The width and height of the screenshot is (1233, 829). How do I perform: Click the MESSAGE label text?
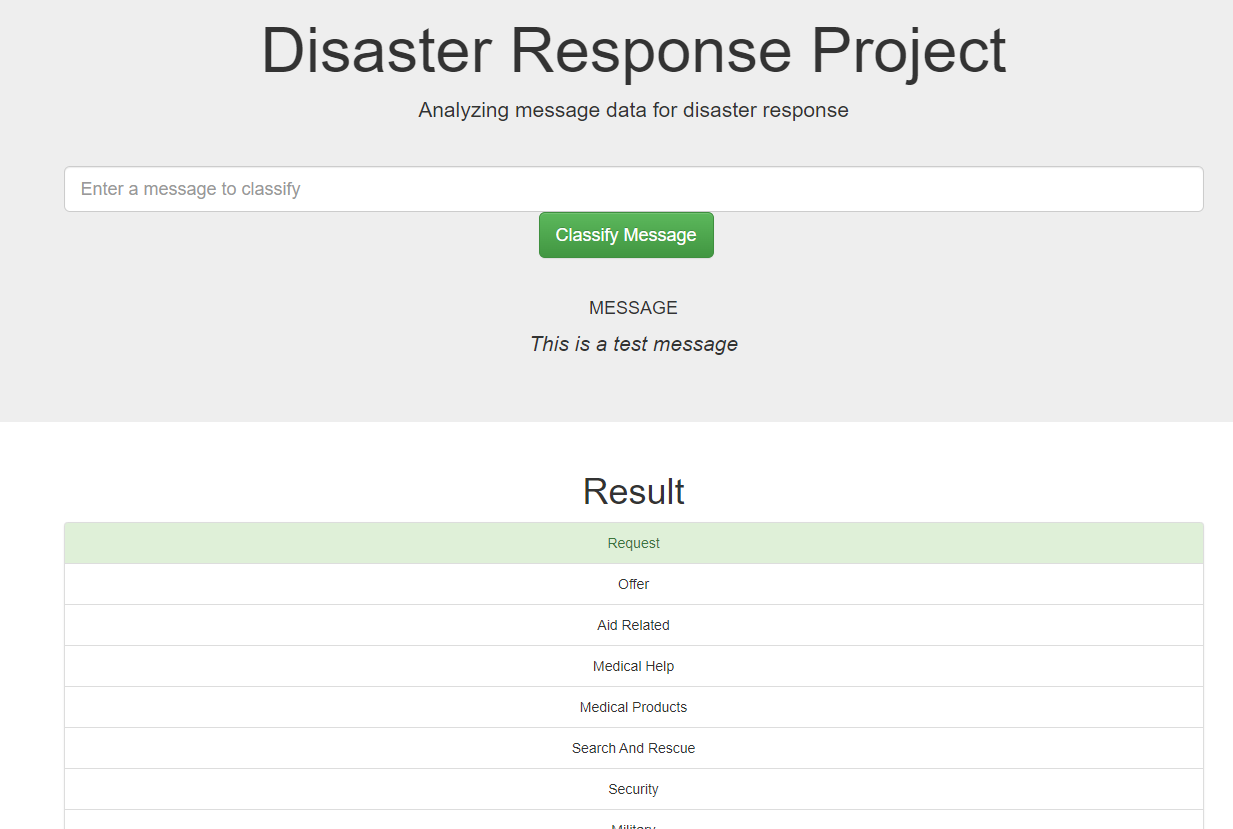(x=633, y=307)
